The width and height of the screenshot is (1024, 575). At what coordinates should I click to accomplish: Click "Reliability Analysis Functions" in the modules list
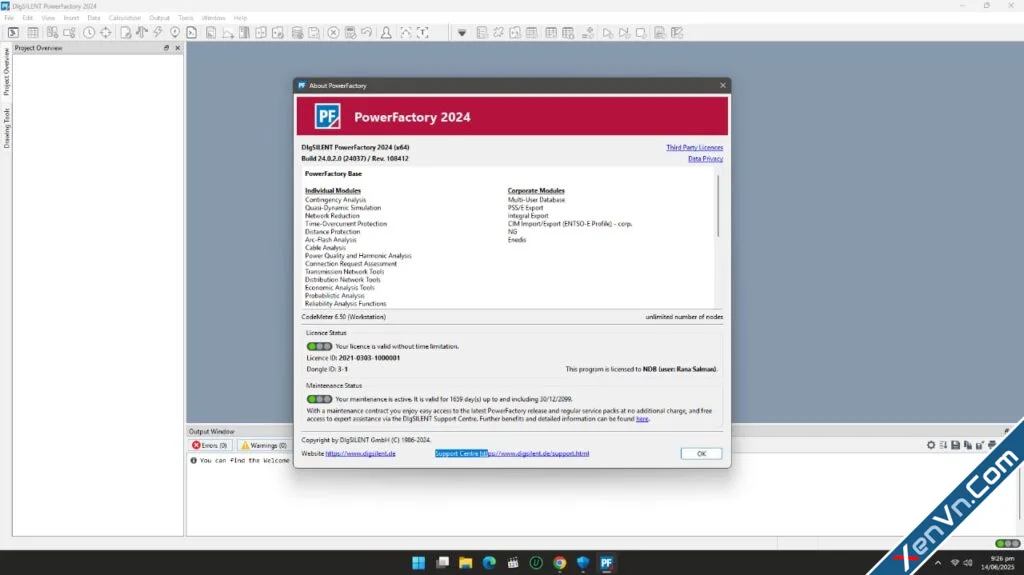pyautogui.click(x=345, y=304)
